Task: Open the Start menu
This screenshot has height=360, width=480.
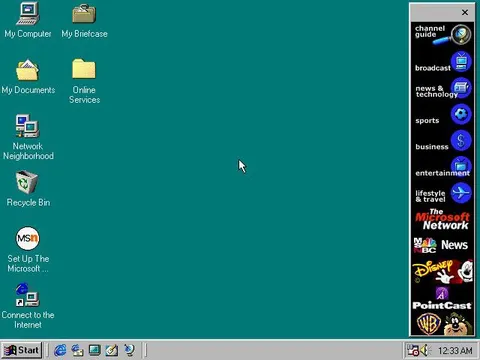Action: (x=22, y=350)
